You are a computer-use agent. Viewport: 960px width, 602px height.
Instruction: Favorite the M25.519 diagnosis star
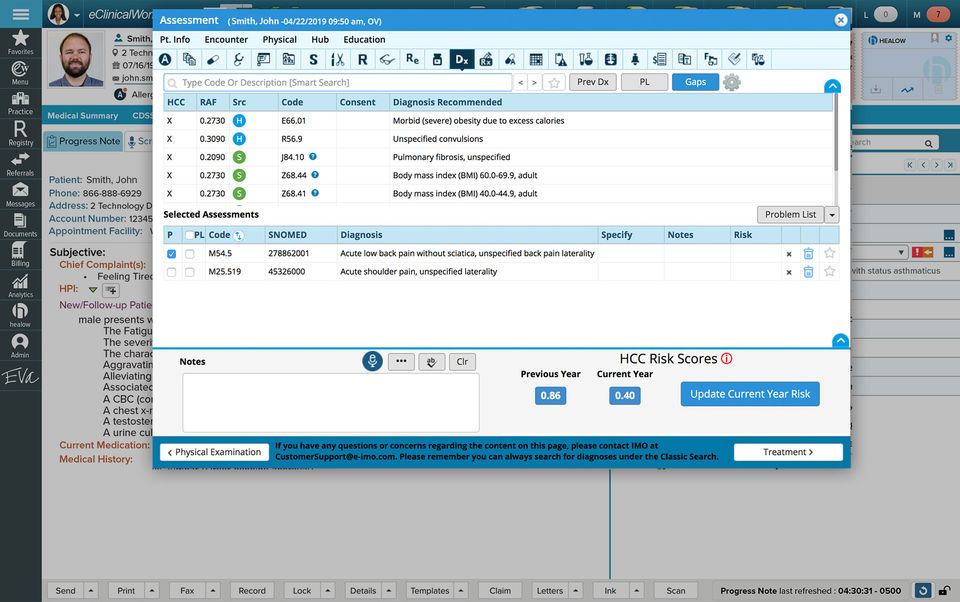[x=830, y=271]
